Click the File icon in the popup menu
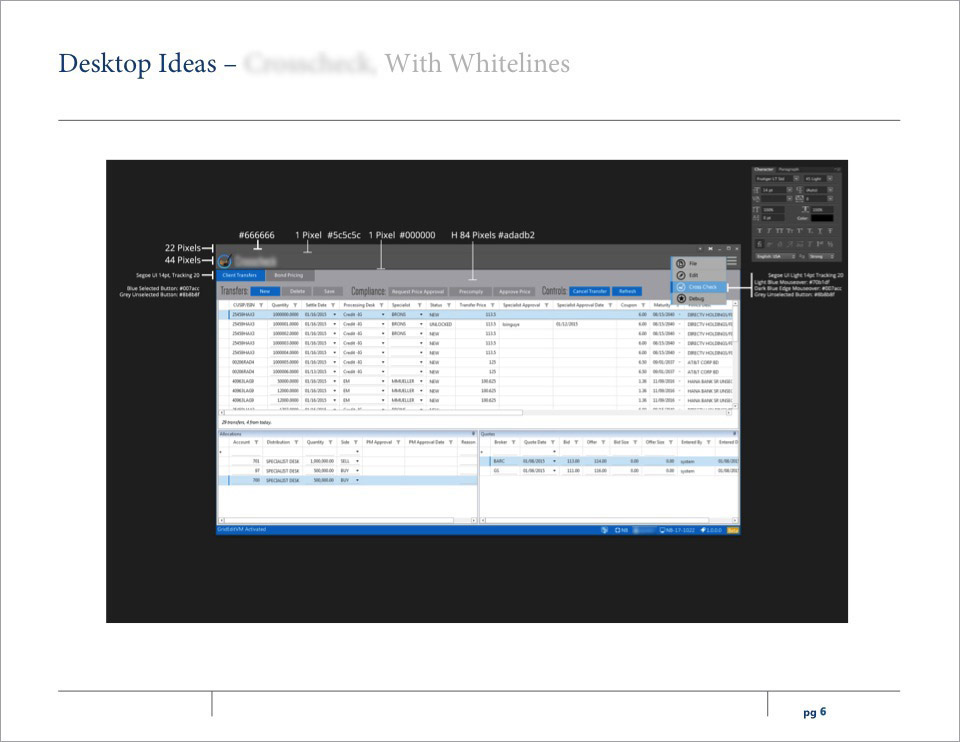The width and height of the screenshot is (960, 742). (681, 263)
